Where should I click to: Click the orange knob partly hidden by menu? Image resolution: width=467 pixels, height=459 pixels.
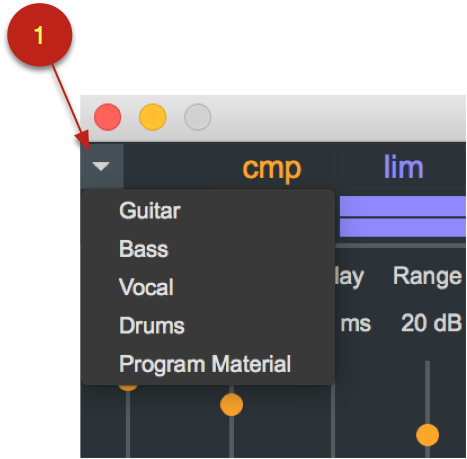(x=129, y=387)
